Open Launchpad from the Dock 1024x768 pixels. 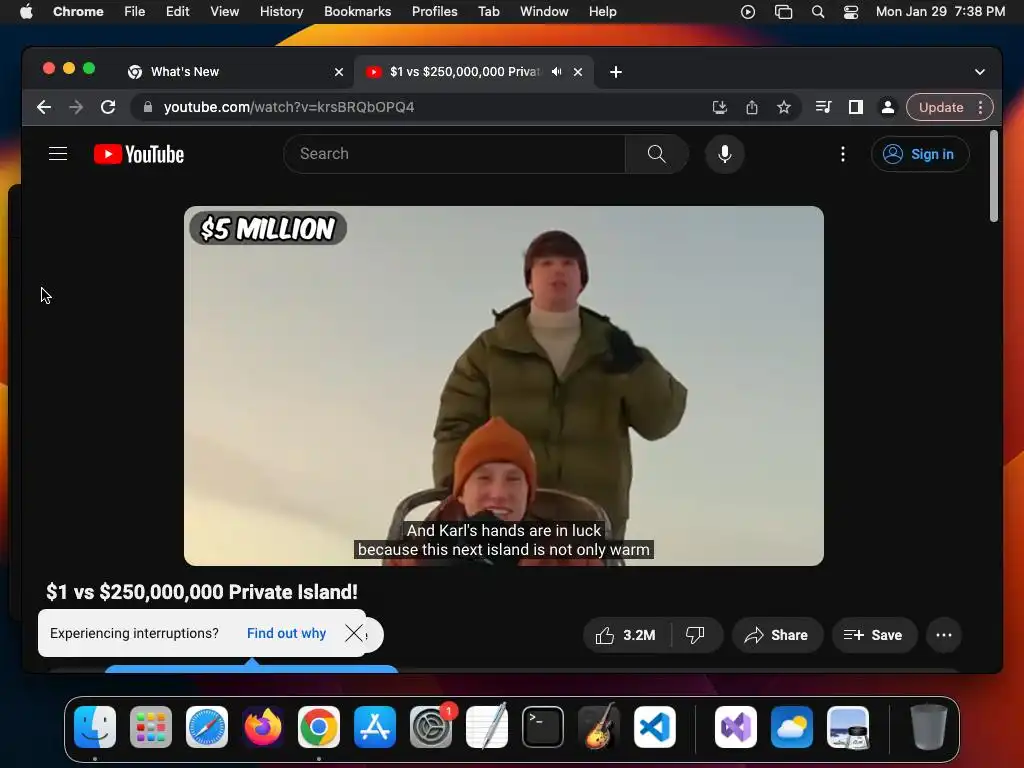pyautogui.click(x=151, y=727)
